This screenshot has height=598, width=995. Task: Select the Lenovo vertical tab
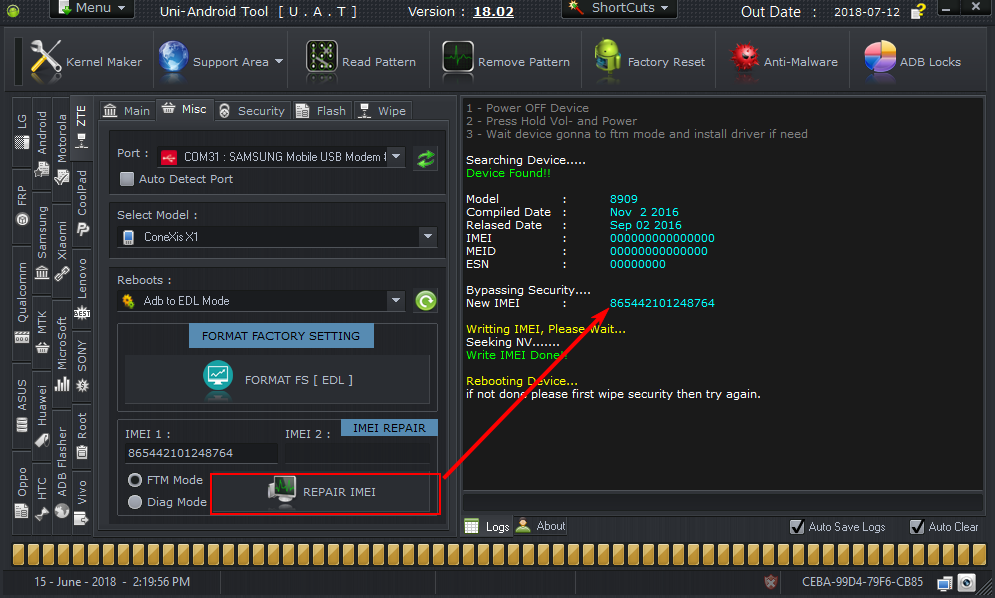82,289
